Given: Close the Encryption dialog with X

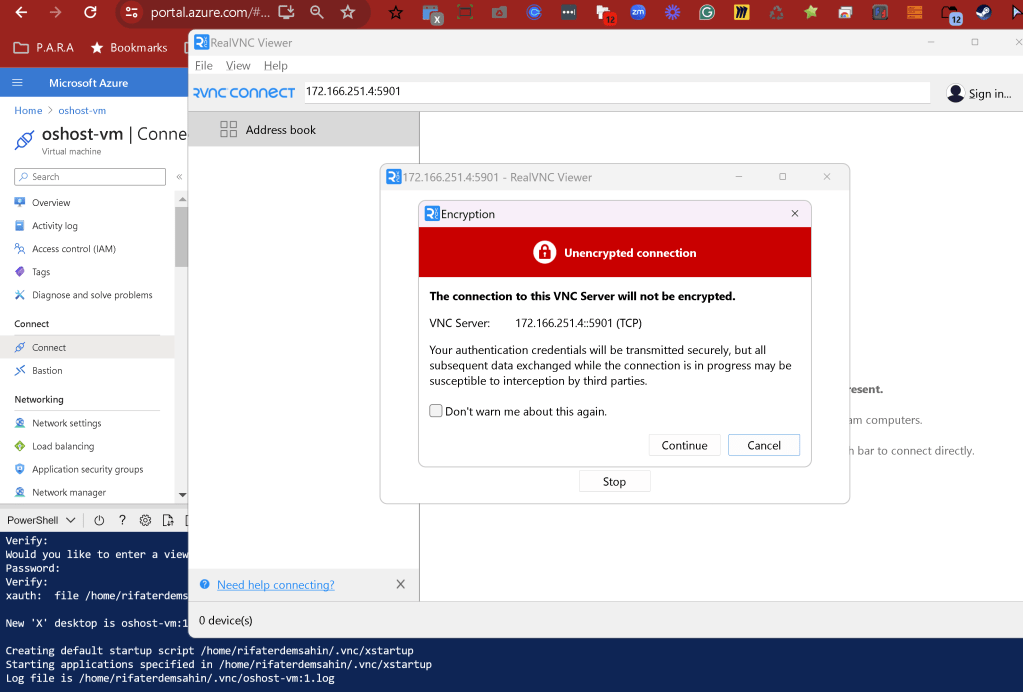Looking at the screenshot, I should [795, 213].
